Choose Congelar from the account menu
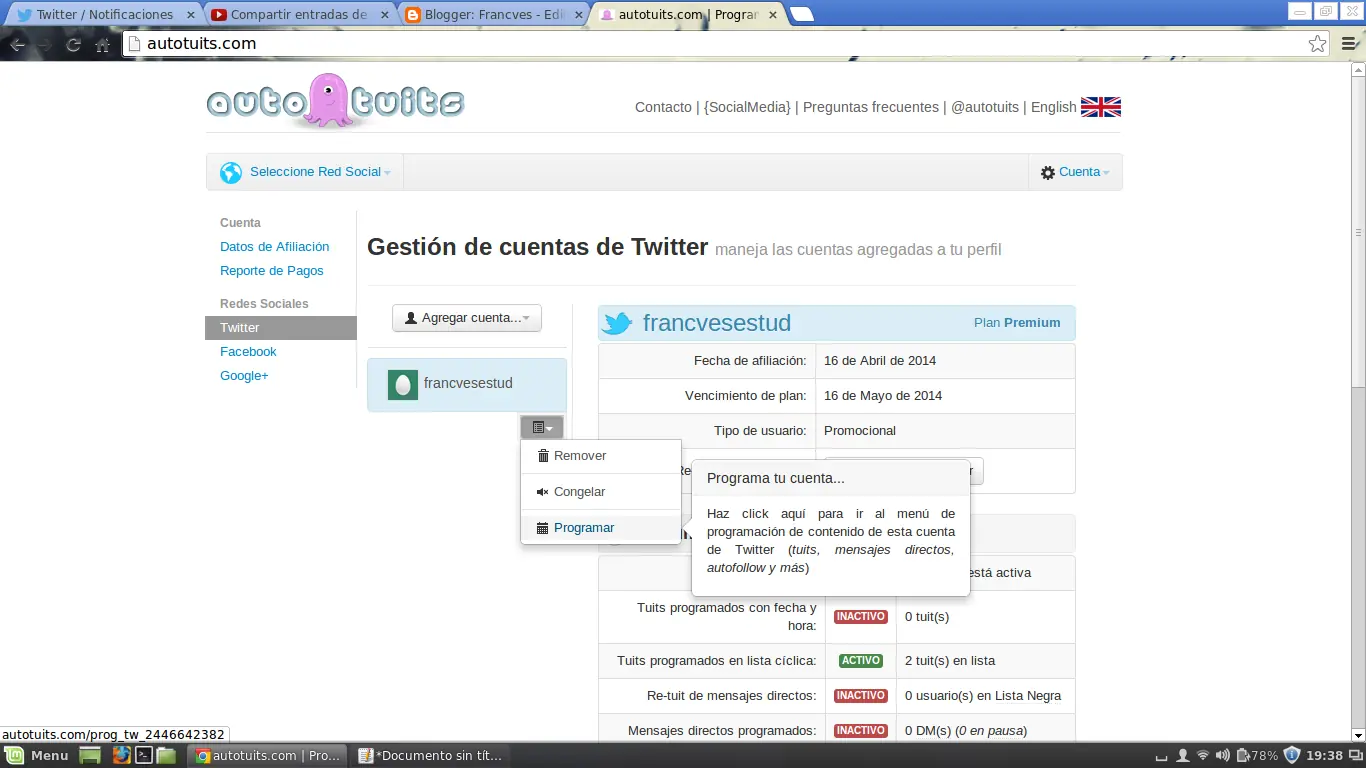 (601, 492)
